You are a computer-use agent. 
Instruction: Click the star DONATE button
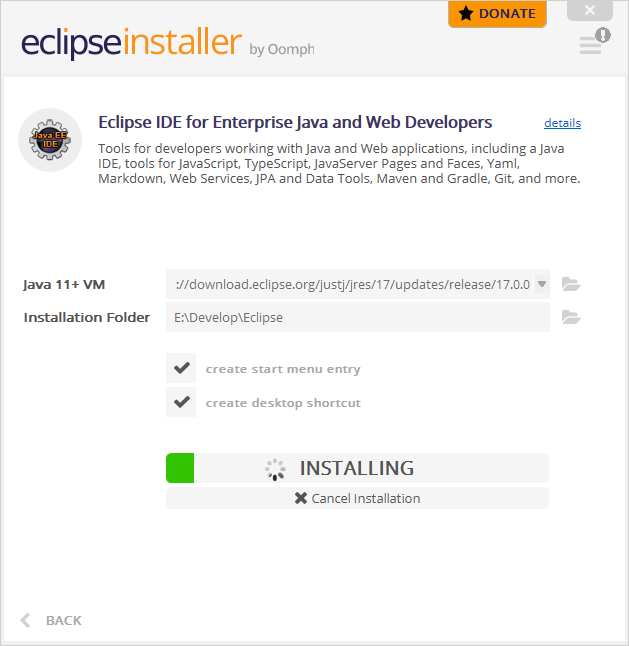(497, 14)
